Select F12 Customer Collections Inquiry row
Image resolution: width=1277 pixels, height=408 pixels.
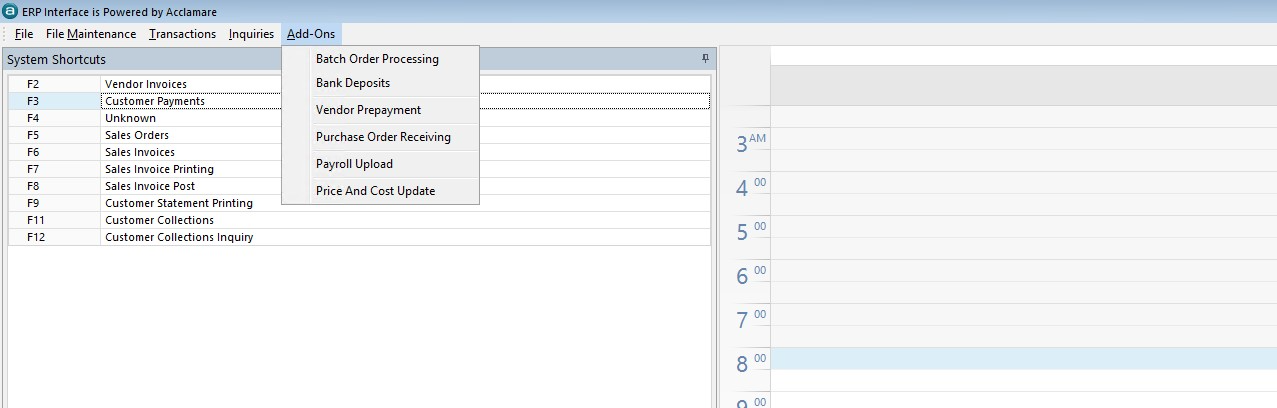tap(179, 237)
